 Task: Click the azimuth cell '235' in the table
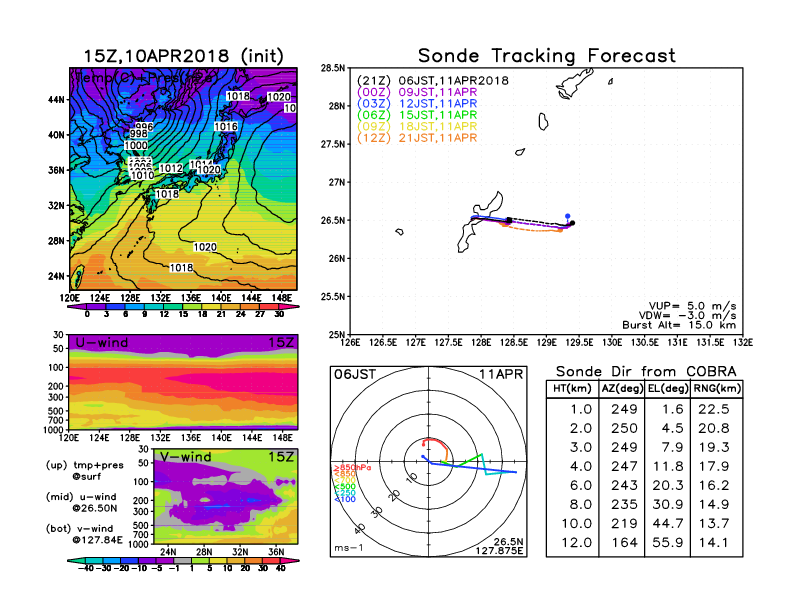click(624, 504)
